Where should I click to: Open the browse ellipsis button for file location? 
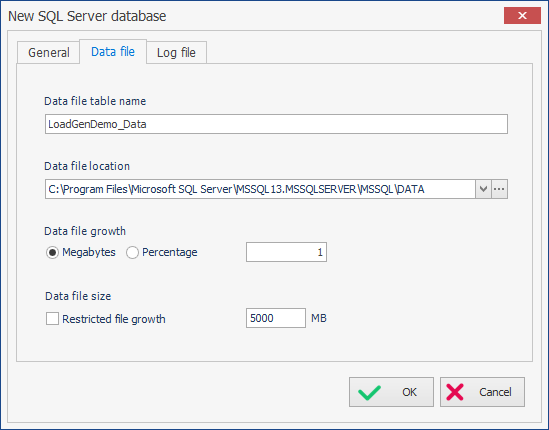(x=499, y=189)
